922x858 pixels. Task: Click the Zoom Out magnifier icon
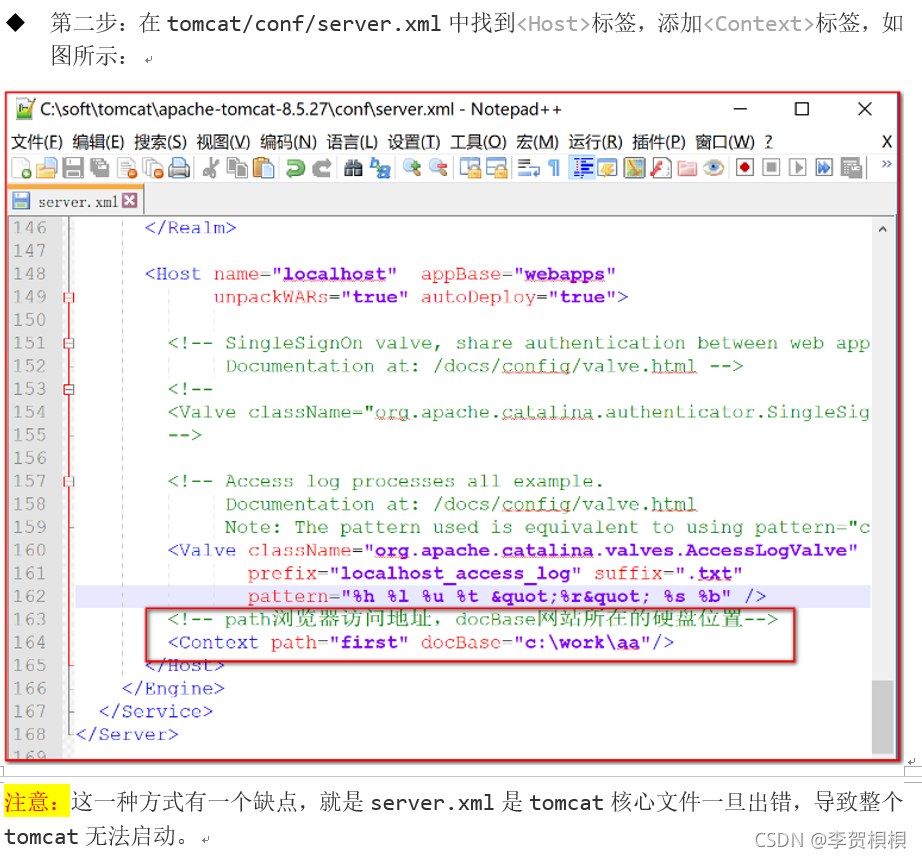coord(438,168)
